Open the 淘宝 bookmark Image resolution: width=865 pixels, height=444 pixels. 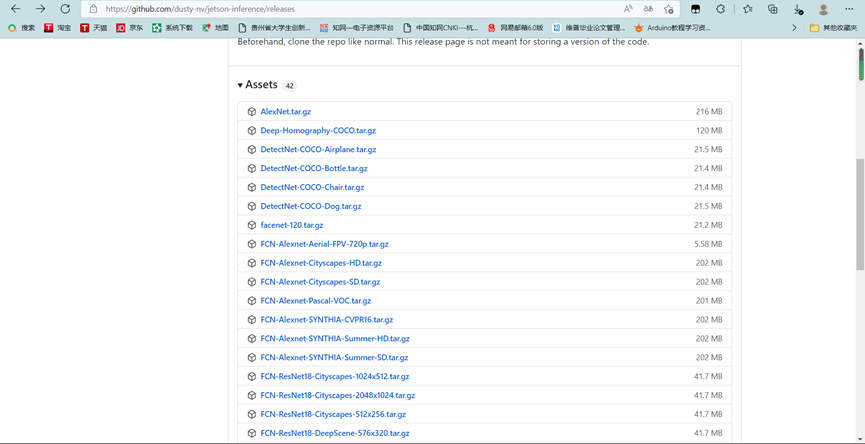[57, 28]
